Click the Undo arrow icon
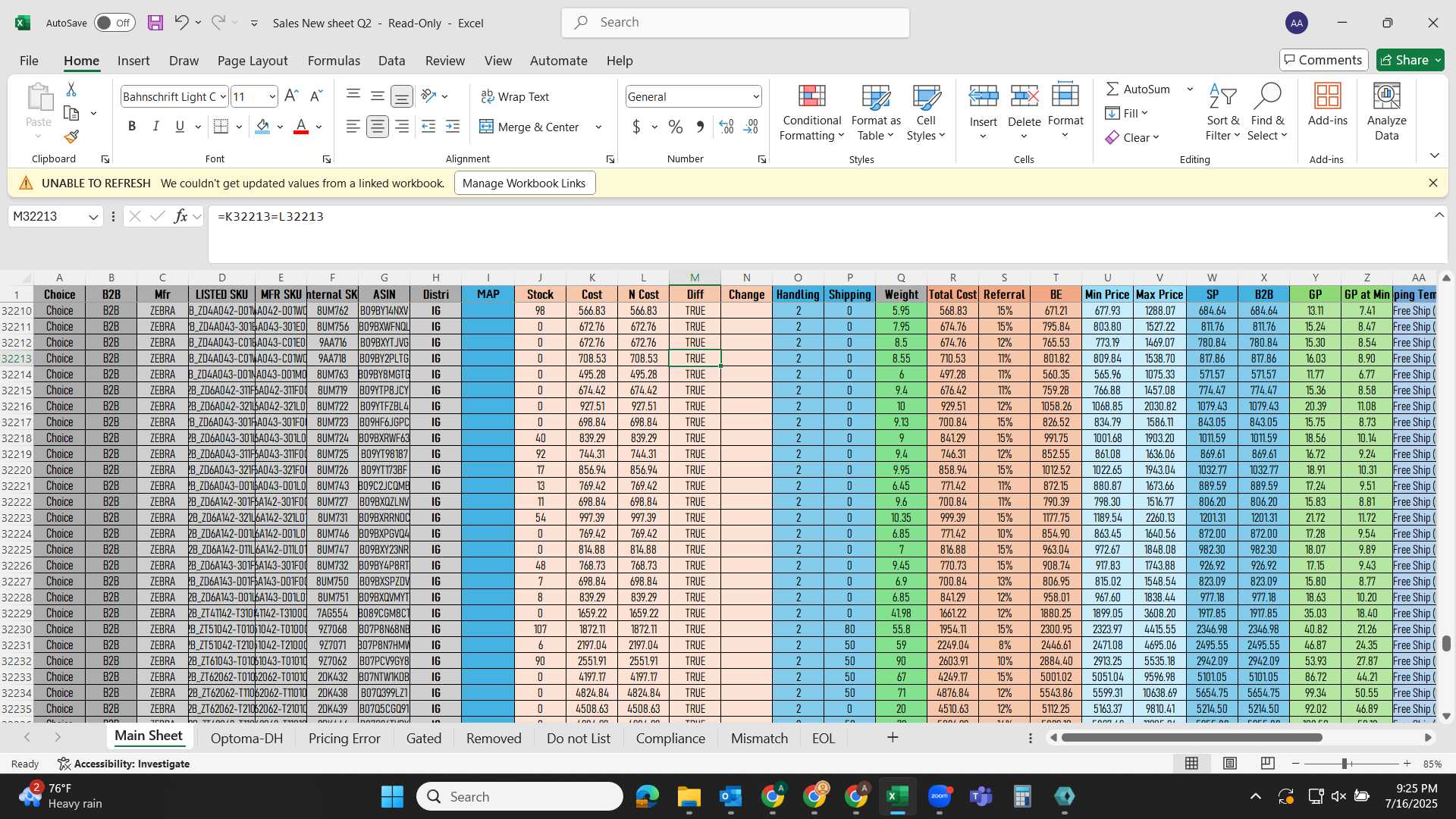This screenshot has height=819, width=1456. [x=181, y=23]
